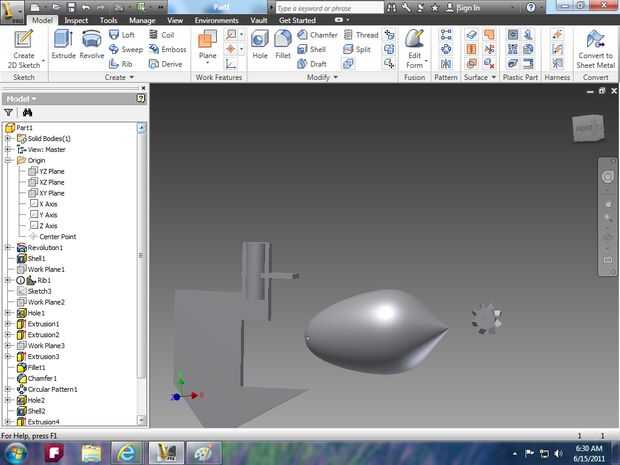This screenshot has height=465, width=620.
Task: Expand the Solid Bodies(1) node
Action: (8, 138)
